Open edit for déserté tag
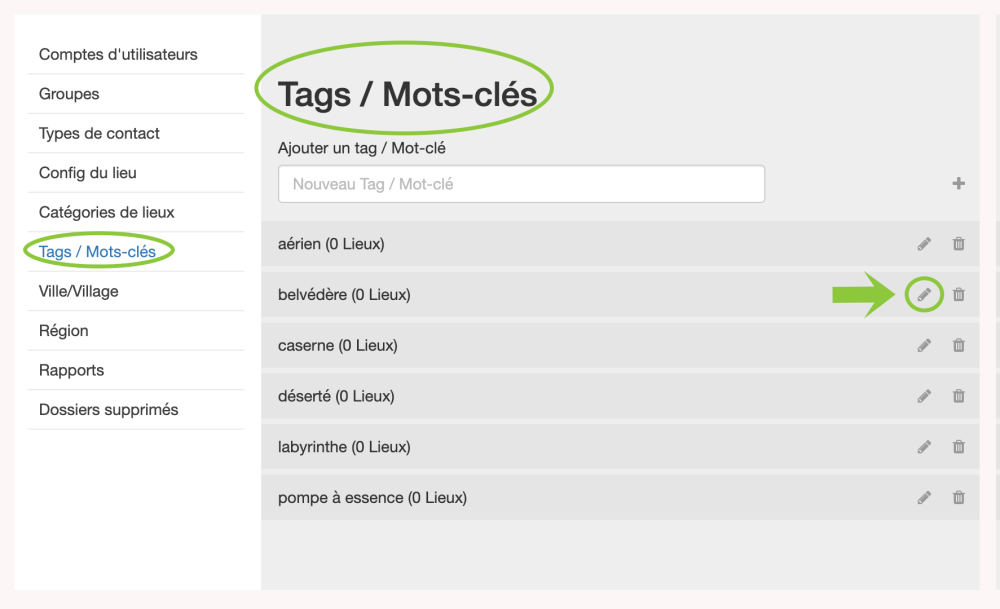Image resolution: width=1000 pixels, height=609 pixels. (924, 396)
